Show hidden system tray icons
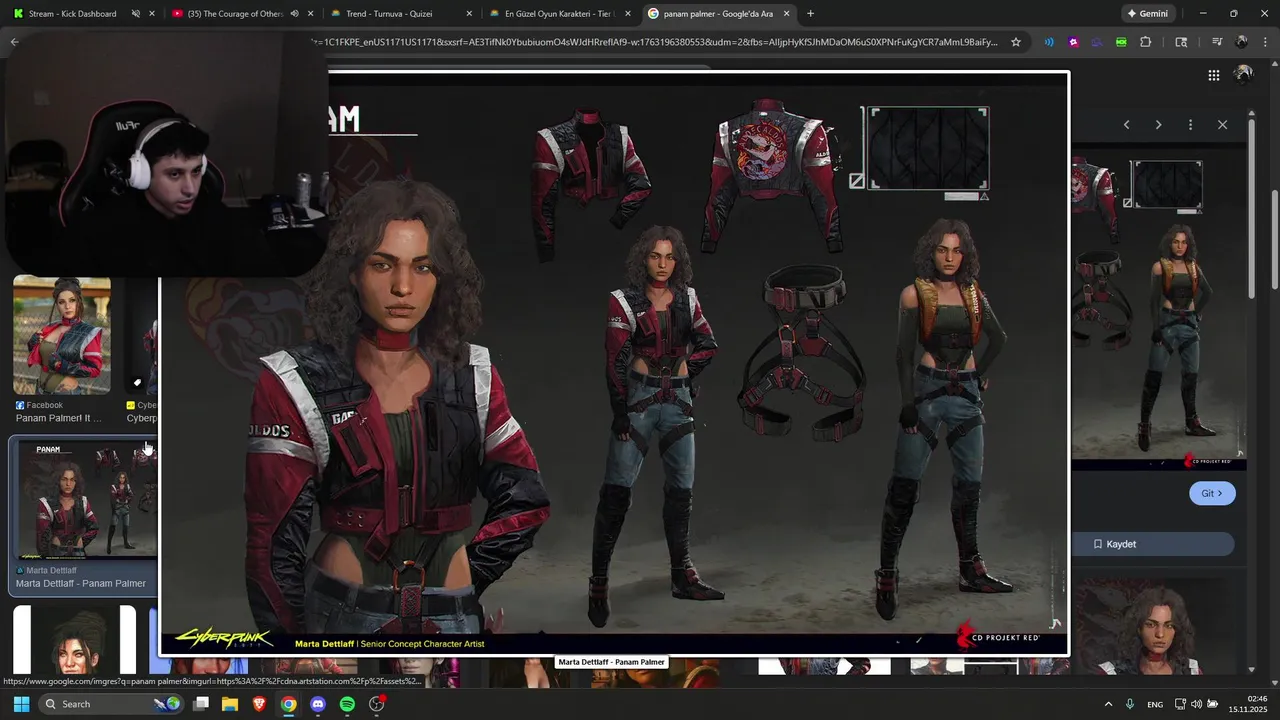The image size is (1280, 720). (x=1108, y=705)
